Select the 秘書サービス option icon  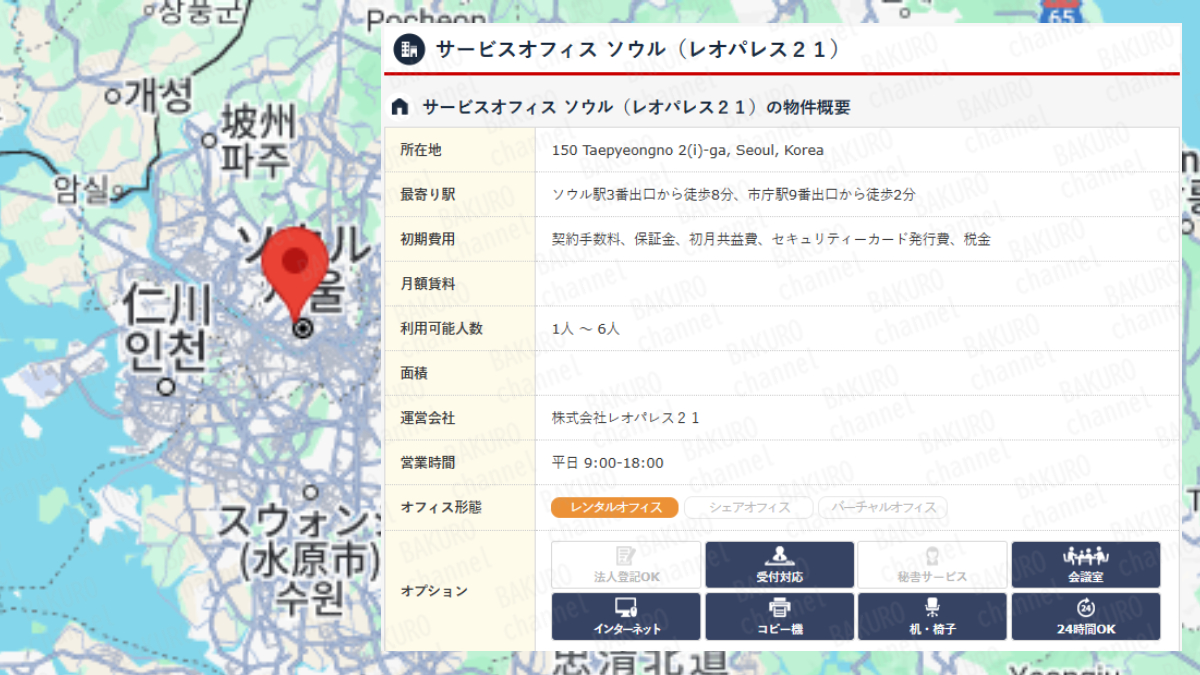click(x=933, y=565)
